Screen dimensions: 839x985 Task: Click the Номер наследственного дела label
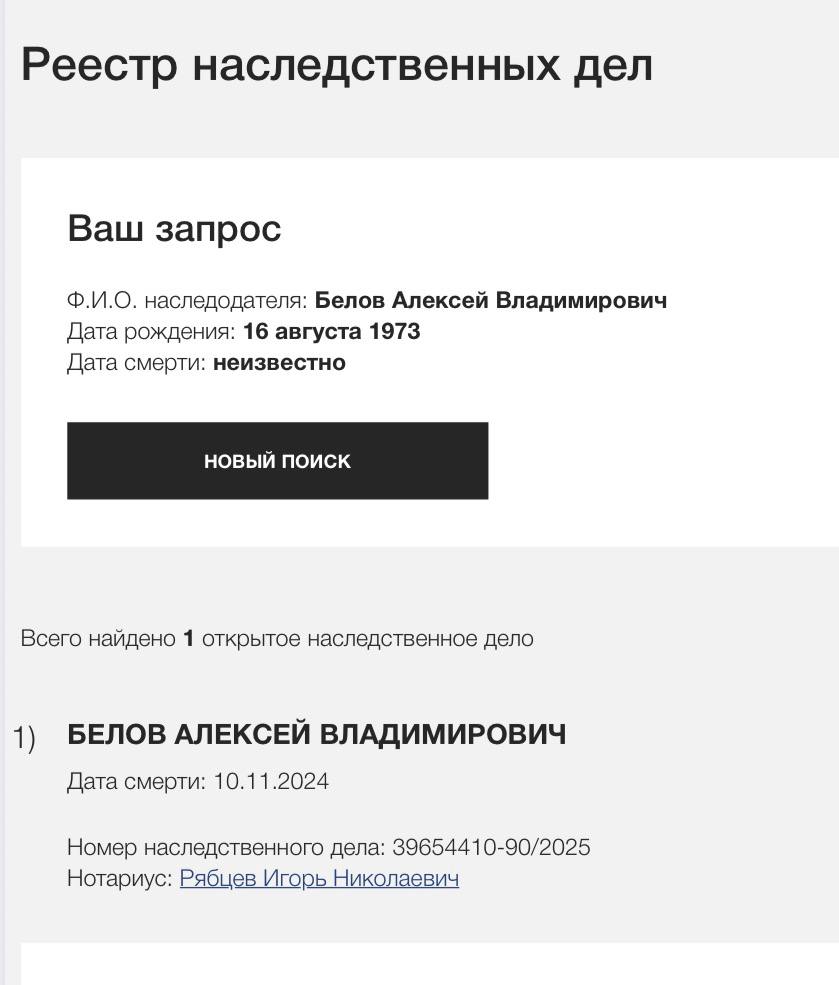click(x=225, y=848)
